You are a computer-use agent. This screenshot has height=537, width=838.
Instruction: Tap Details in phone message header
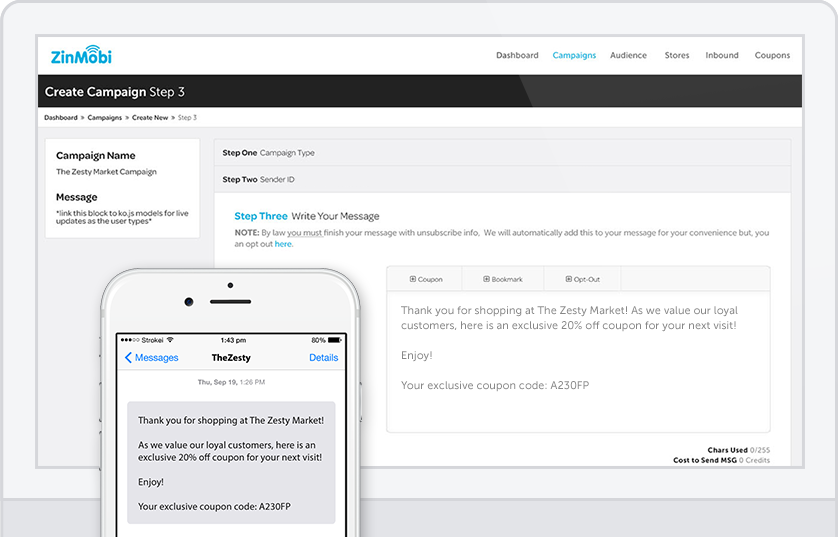point(323,357)
